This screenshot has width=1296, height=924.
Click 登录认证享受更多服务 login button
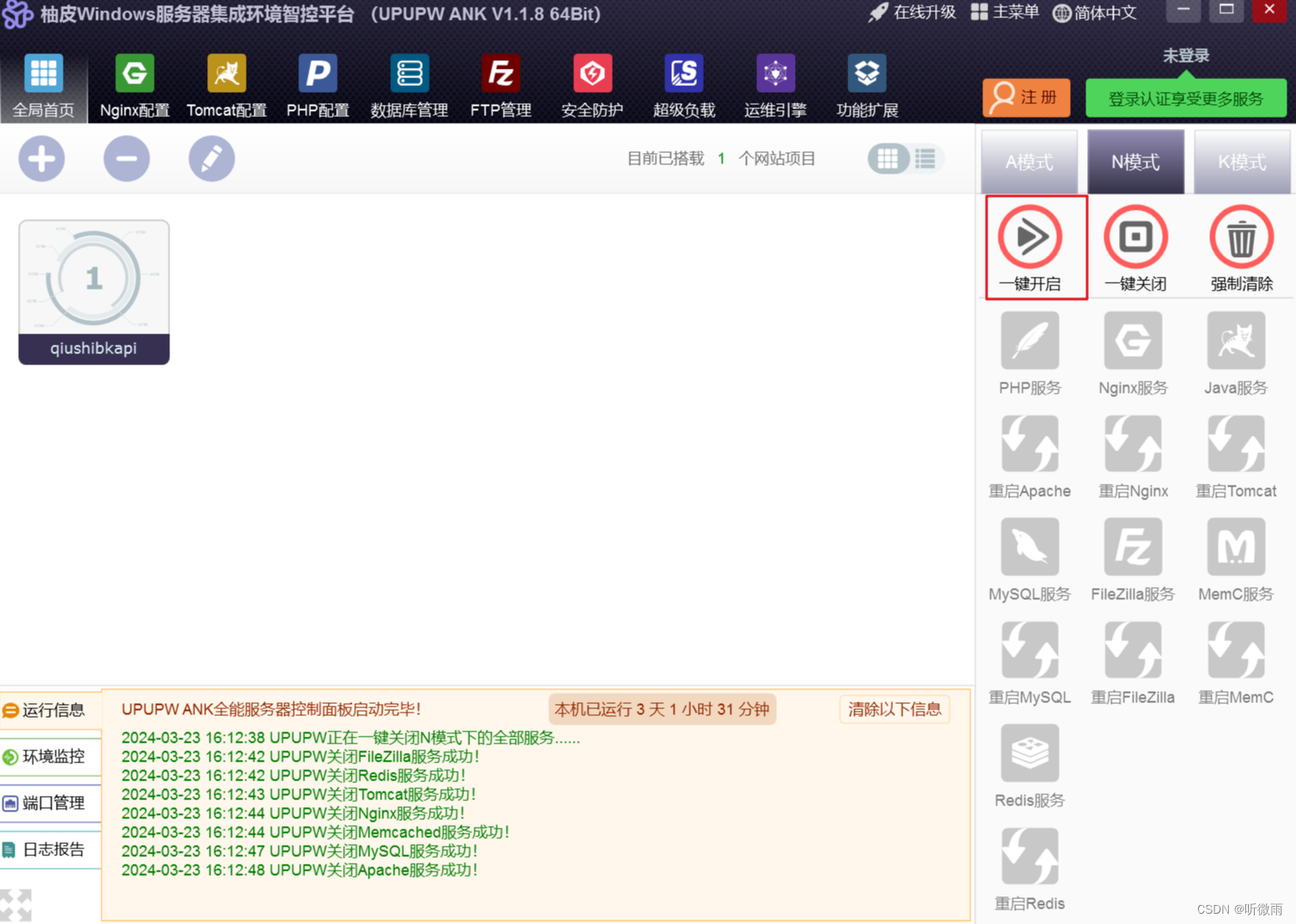coord(1186,98)
